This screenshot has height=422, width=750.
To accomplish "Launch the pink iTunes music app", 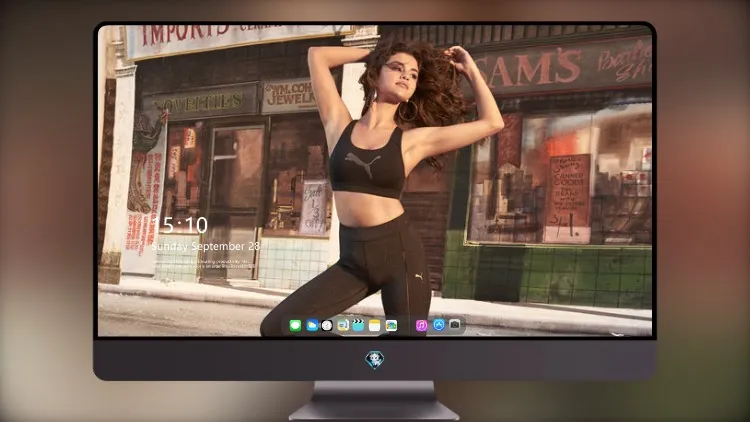I will [x=421, y=326].
